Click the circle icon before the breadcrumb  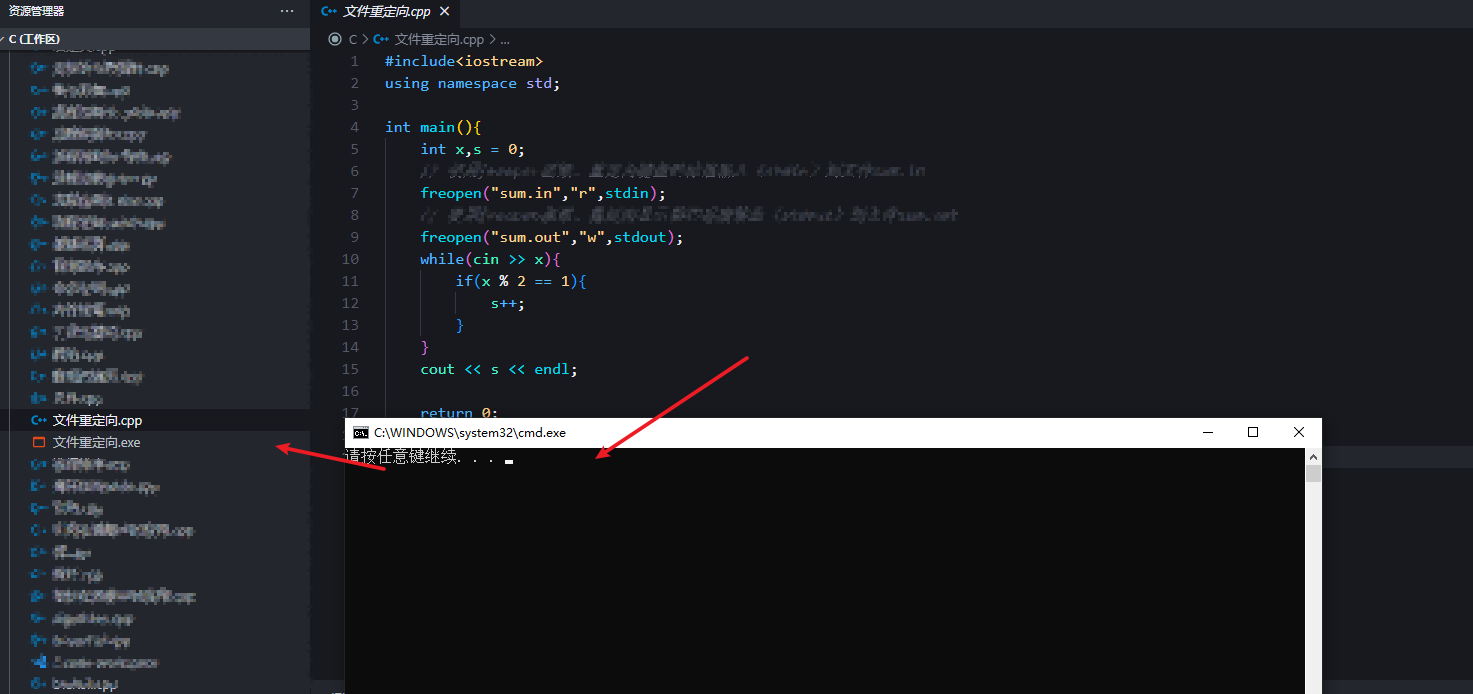[335, 40]
